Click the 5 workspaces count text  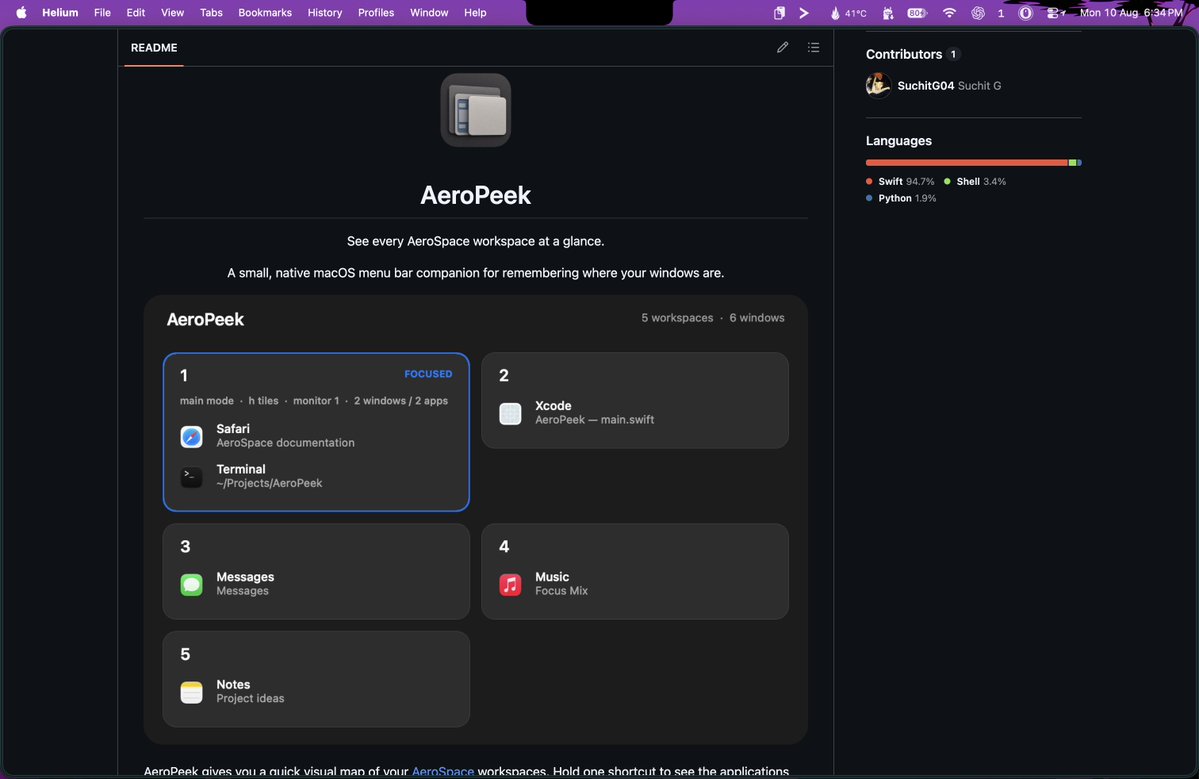point(677,318)
